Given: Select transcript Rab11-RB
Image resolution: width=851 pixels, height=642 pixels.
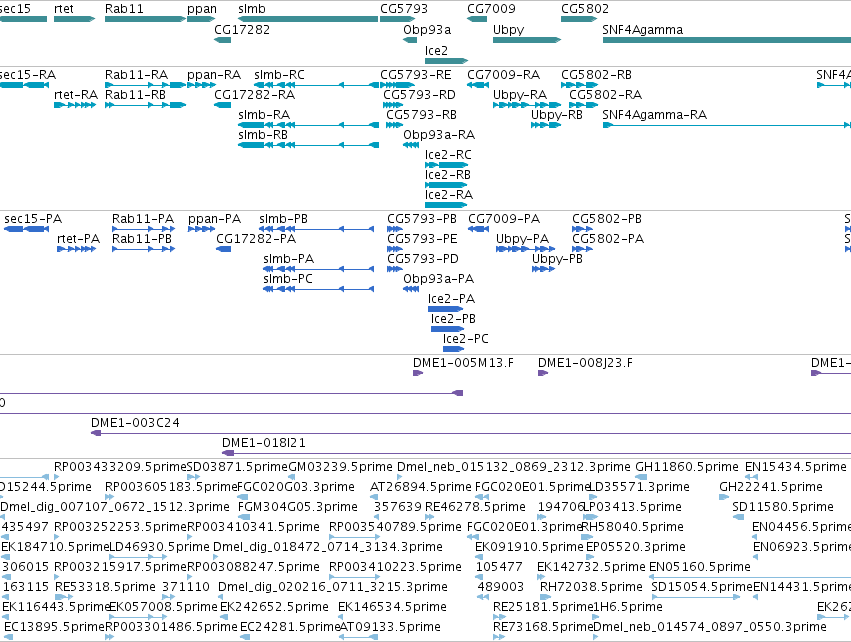Looking at the screenshot, I should [145, 105].
